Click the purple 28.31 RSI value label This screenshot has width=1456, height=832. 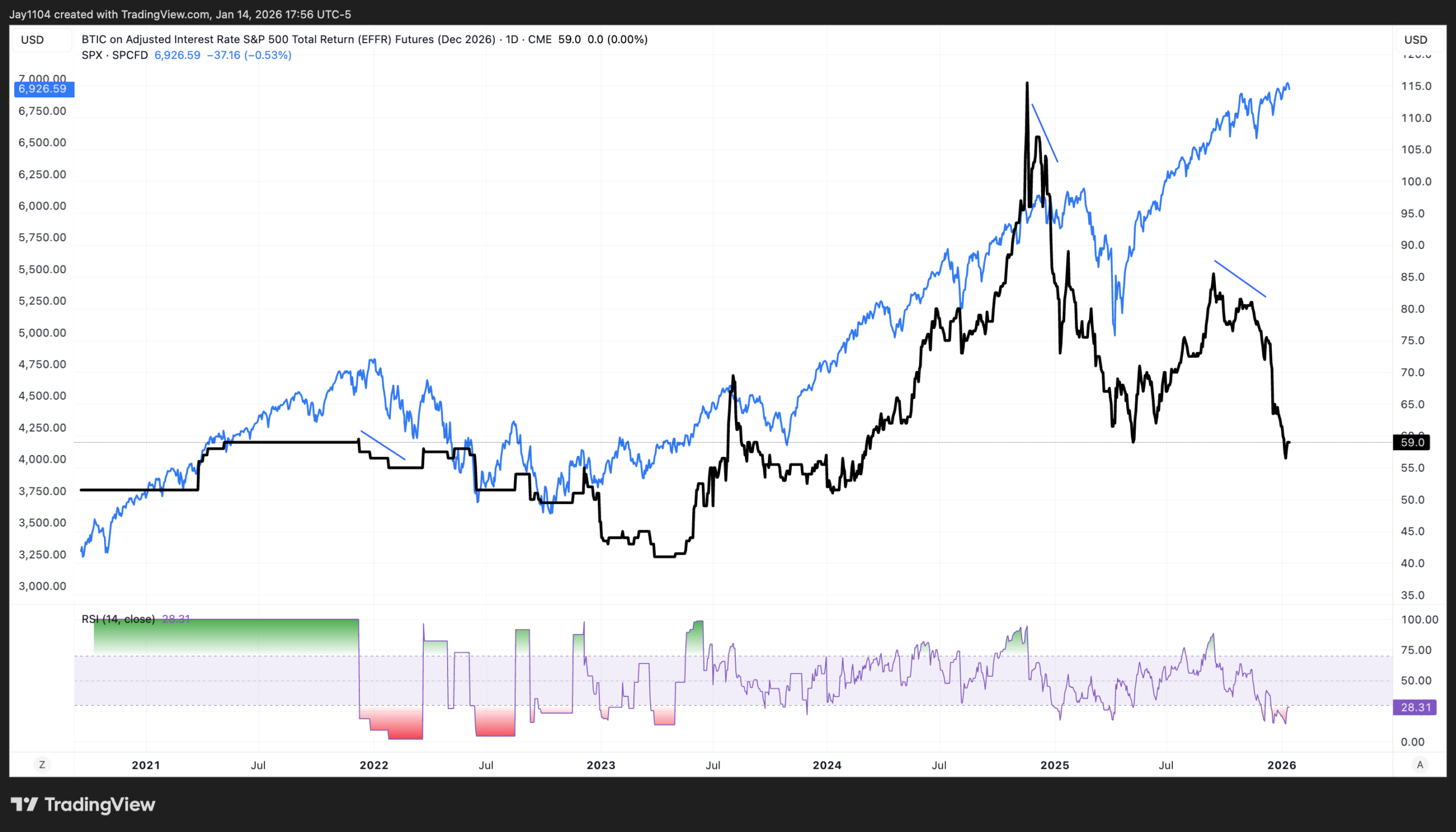point(1416,707)
